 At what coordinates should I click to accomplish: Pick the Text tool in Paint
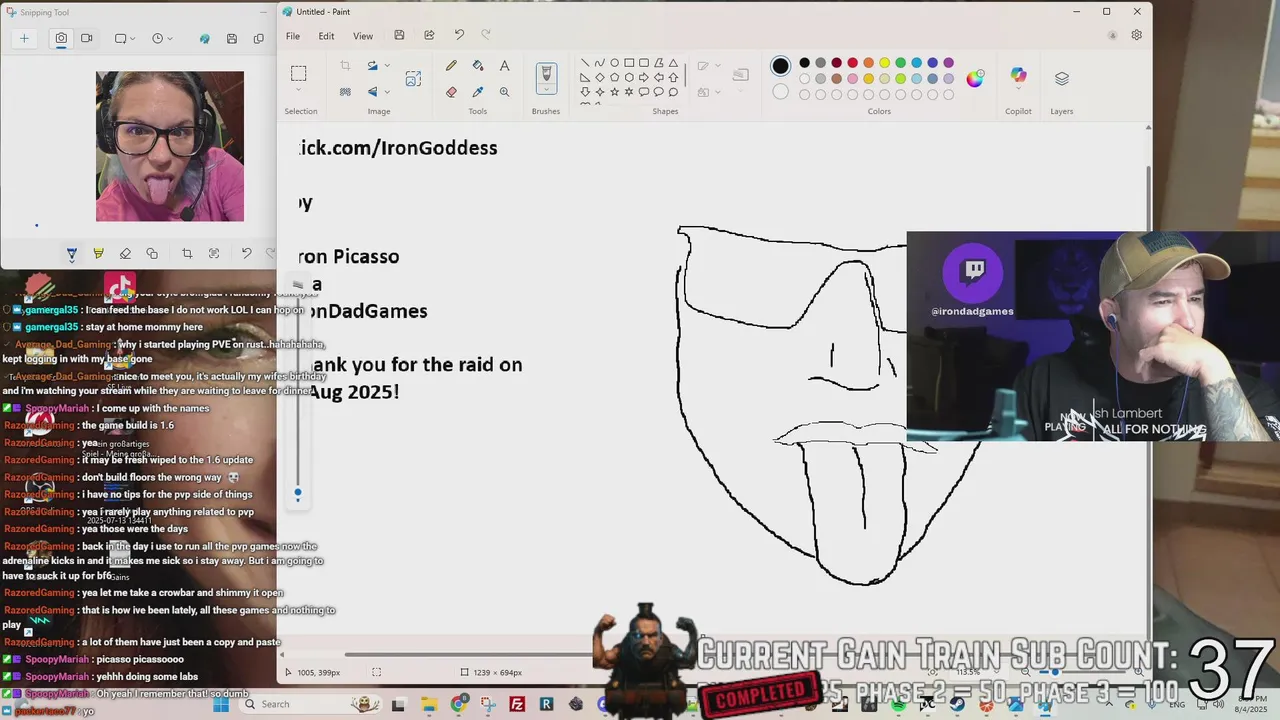504,66
